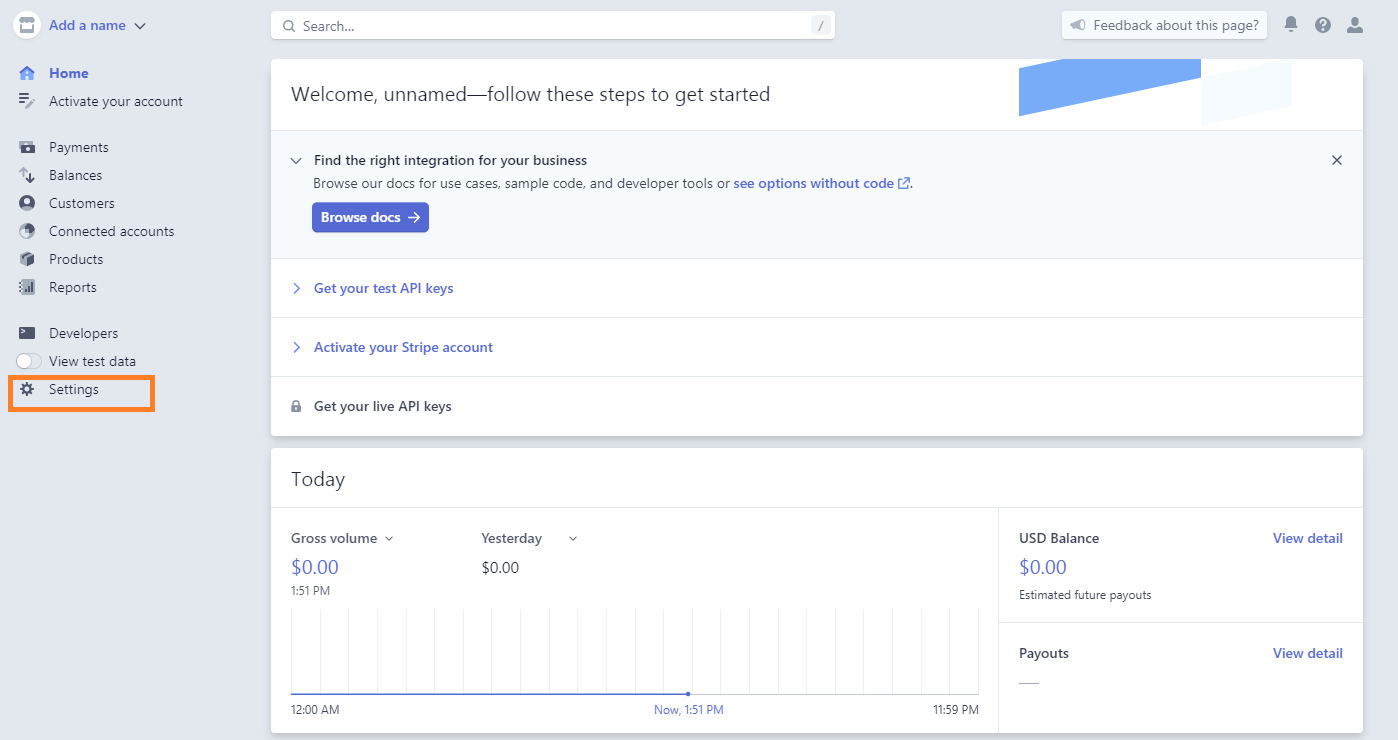Open Products in the sidebar
This screenshot has height=740, width=1398.
click(76, 259)
